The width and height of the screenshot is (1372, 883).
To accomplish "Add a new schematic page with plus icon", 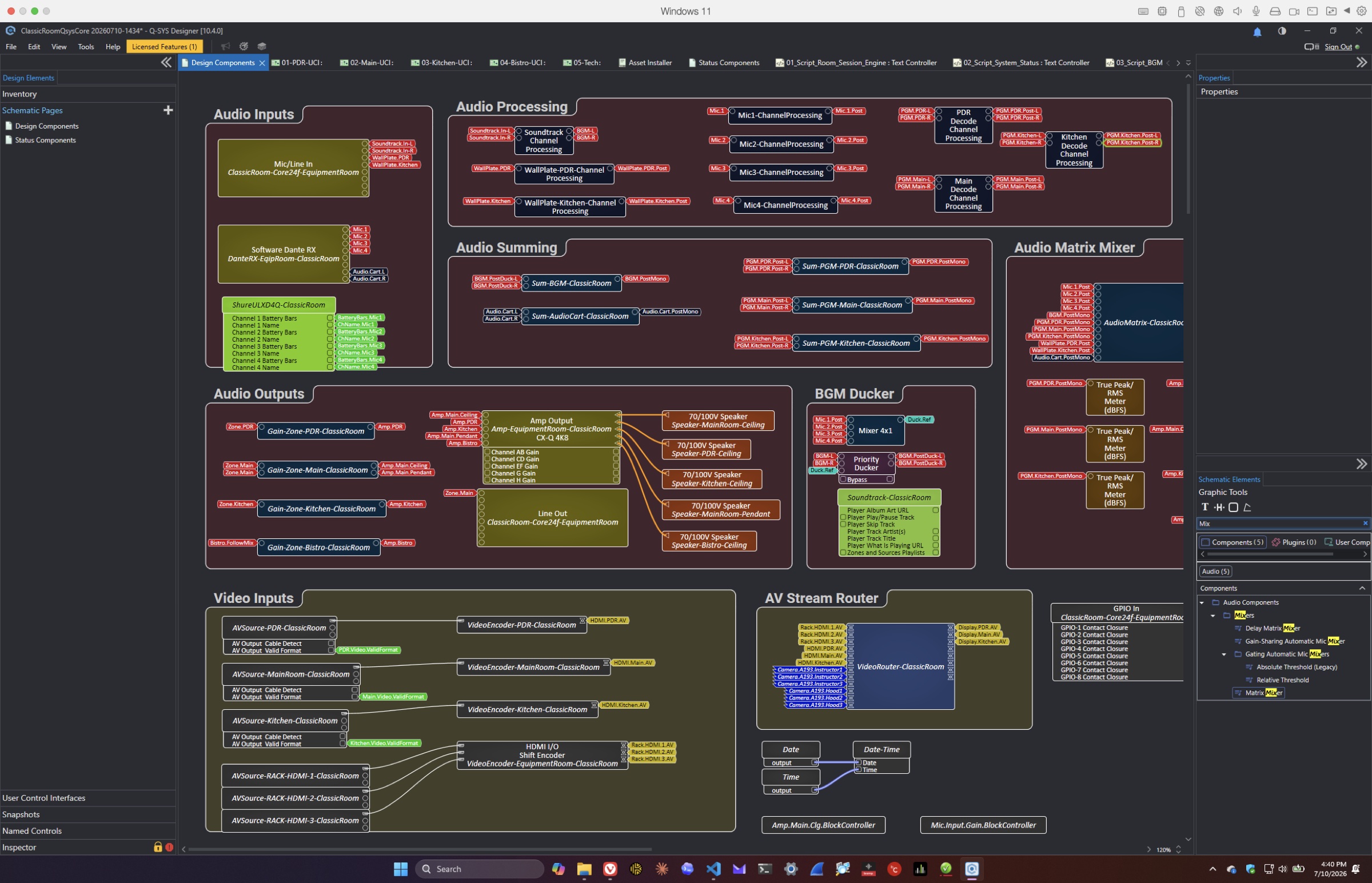I will point(168,110).
